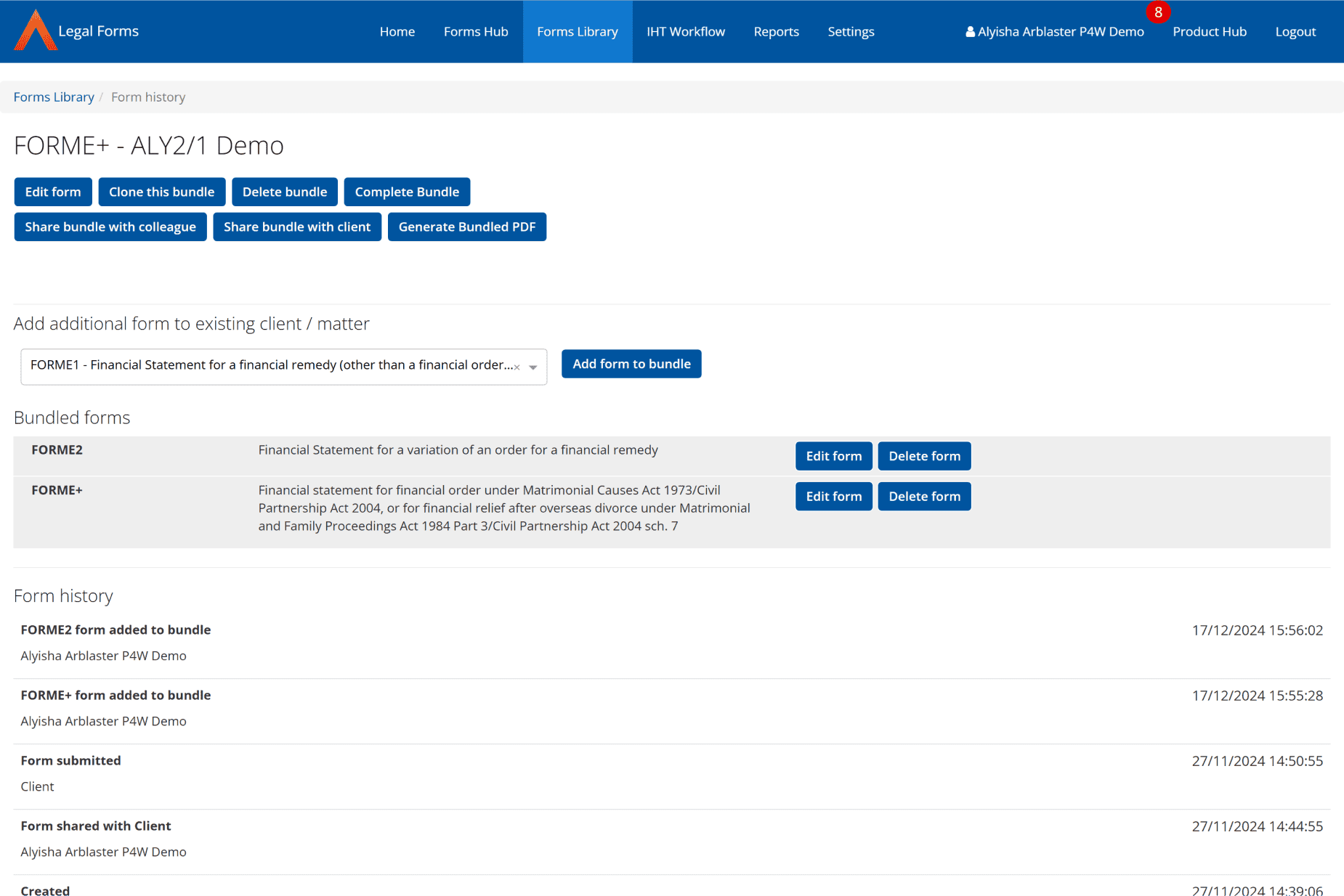Go to the Forms Hub menu
This screenshot has width=1344, height=896.
click(x=476, y=31)
